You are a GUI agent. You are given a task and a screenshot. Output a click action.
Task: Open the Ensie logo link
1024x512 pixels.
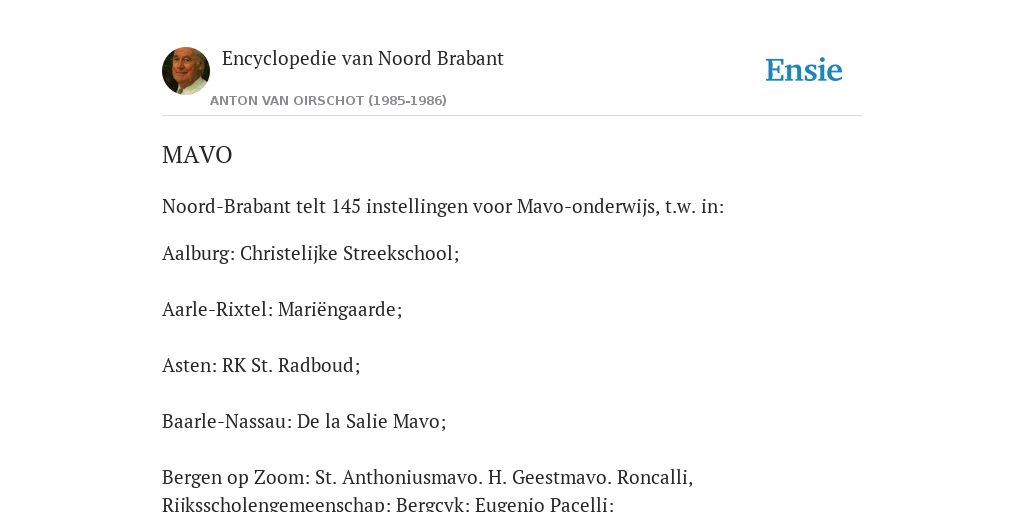coord(804,70)
